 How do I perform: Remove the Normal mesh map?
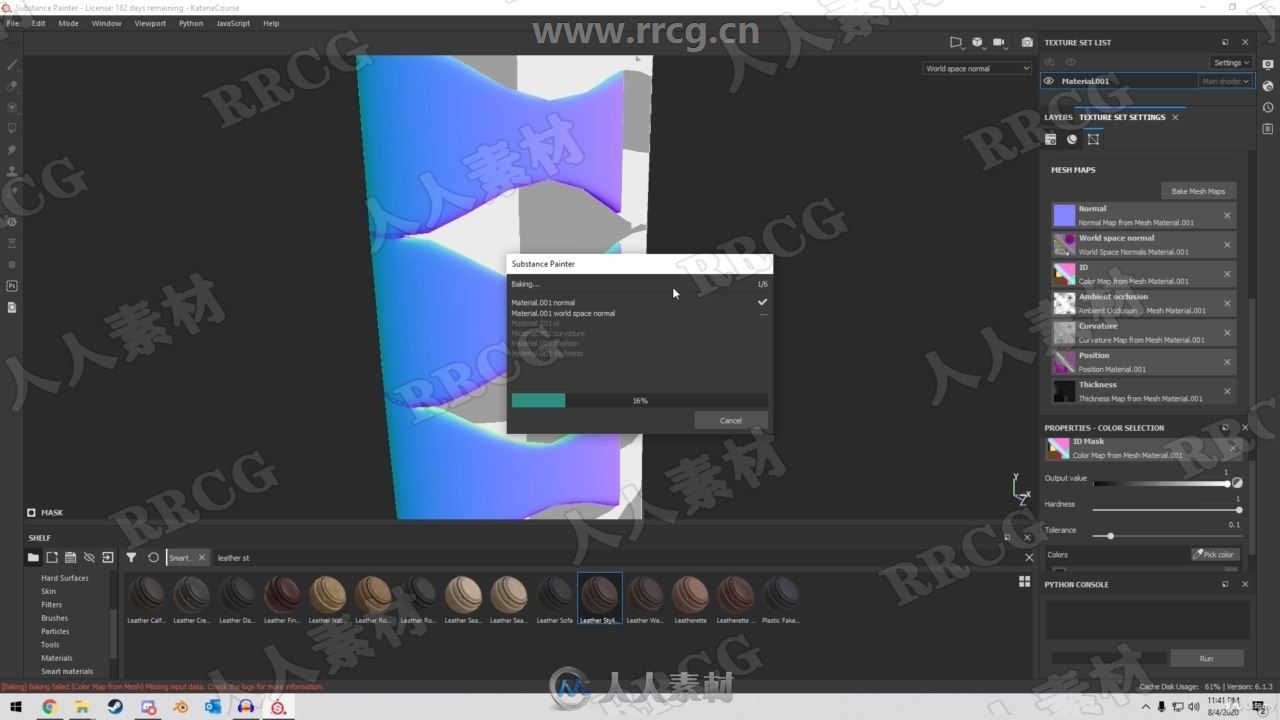1227,215
